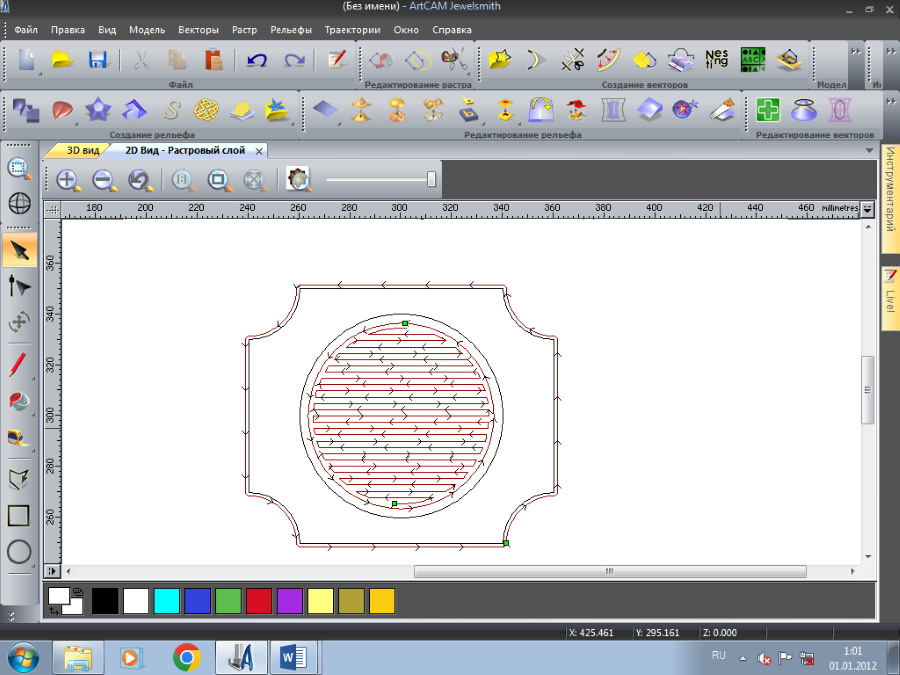Click the green plus vector editing icon
This screenshot has height=675, width=900.
(768, 109)
